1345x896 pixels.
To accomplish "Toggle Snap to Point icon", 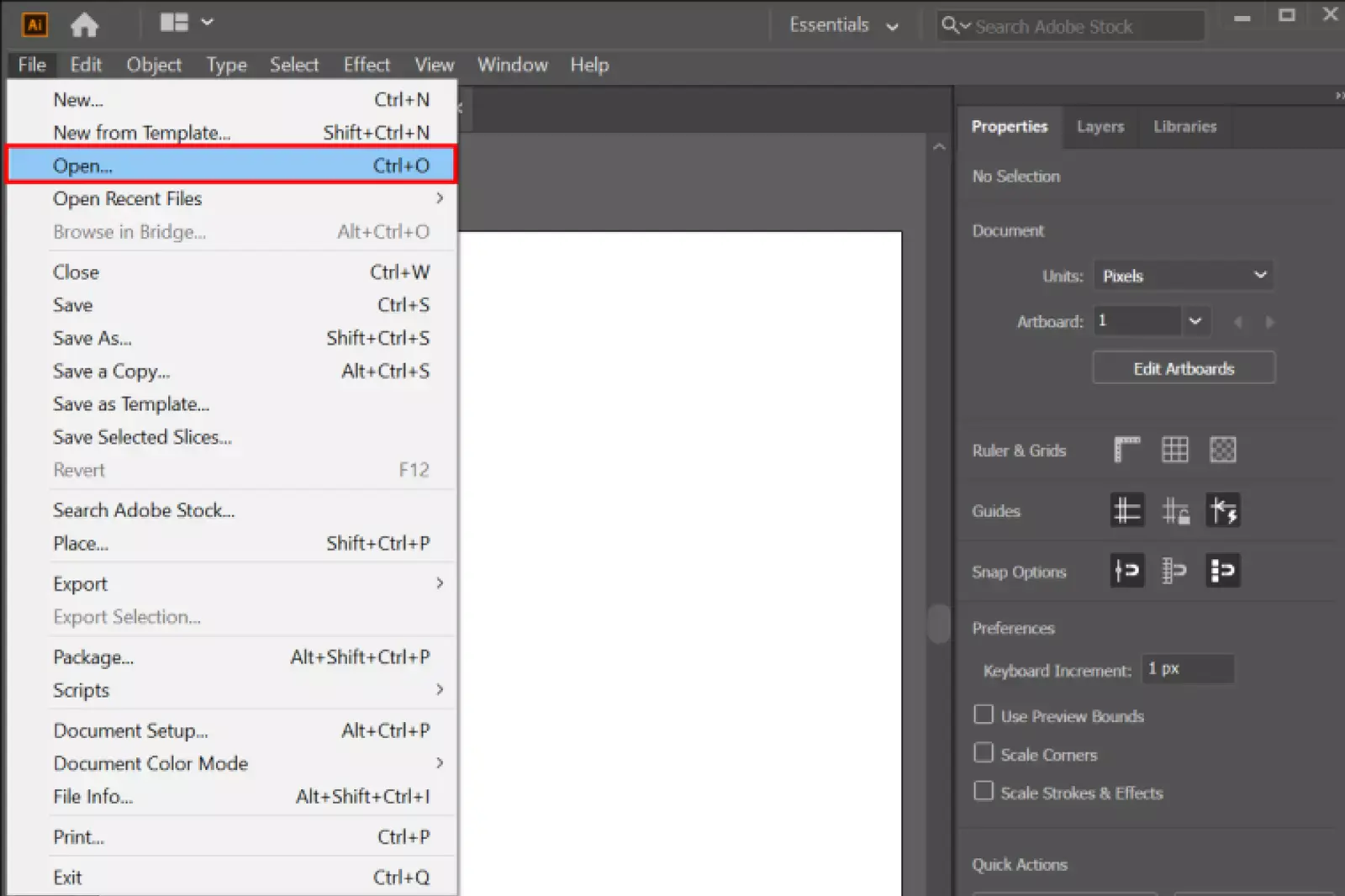I will (1126, 571).
